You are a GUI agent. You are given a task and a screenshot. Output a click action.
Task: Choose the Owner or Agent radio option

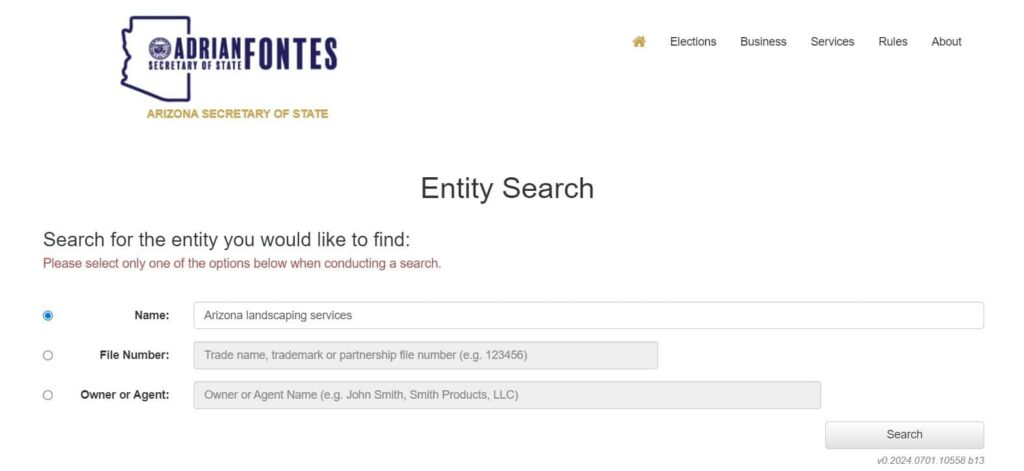pyautogui.click(x=48, y=395)
